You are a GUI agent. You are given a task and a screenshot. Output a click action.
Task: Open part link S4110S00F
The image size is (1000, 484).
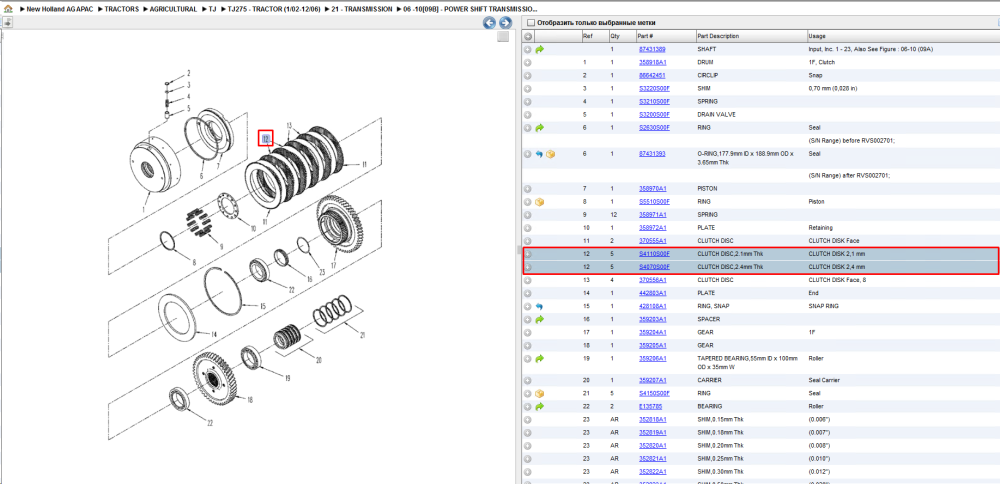click(x=654, y=254)
